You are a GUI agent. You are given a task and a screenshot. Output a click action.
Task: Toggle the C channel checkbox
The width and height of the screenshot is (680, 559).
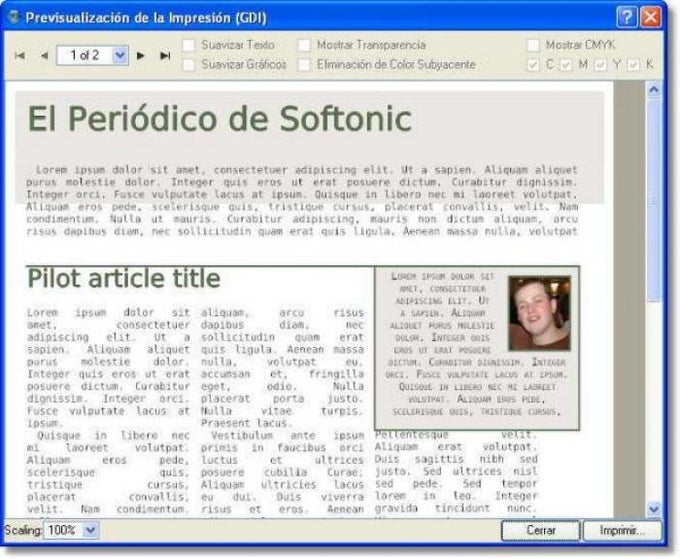(x=533, y=65)
